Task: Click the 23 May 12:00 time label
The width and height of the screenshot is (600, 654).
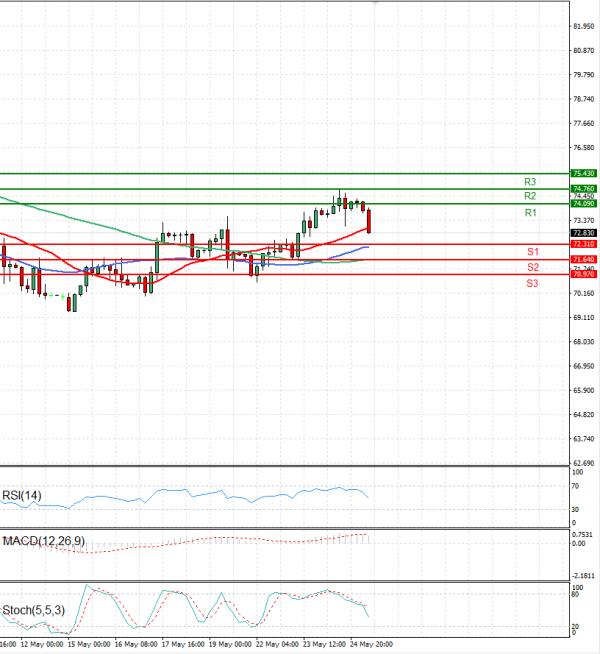Action: (324, 644)
